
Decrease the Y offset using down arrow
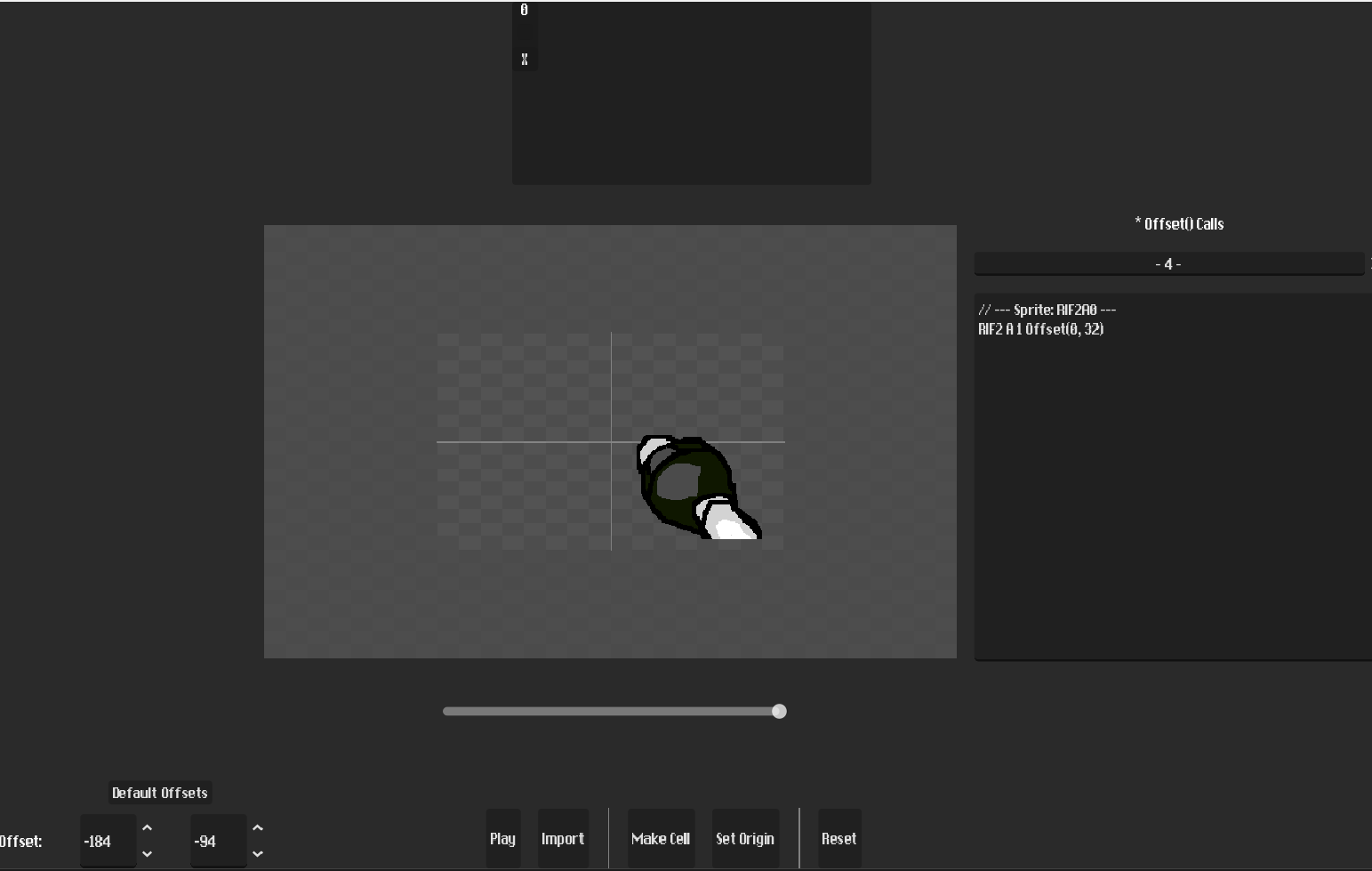[258, 854]
